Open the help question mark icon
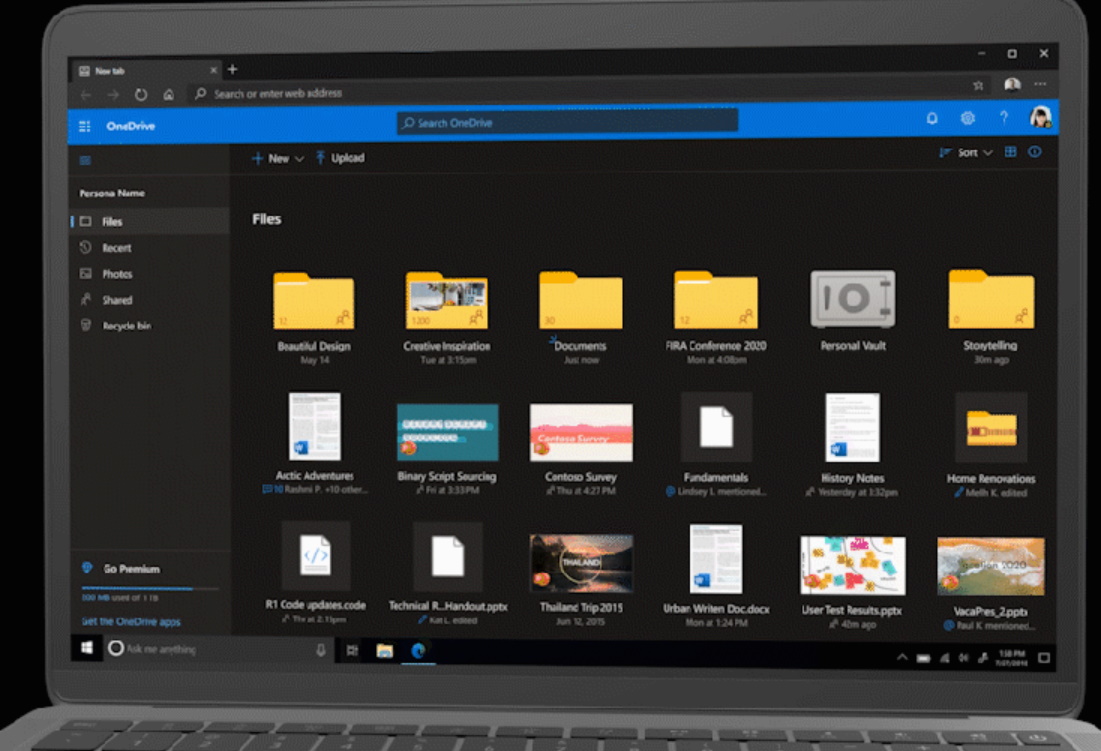 point(1004,118)
